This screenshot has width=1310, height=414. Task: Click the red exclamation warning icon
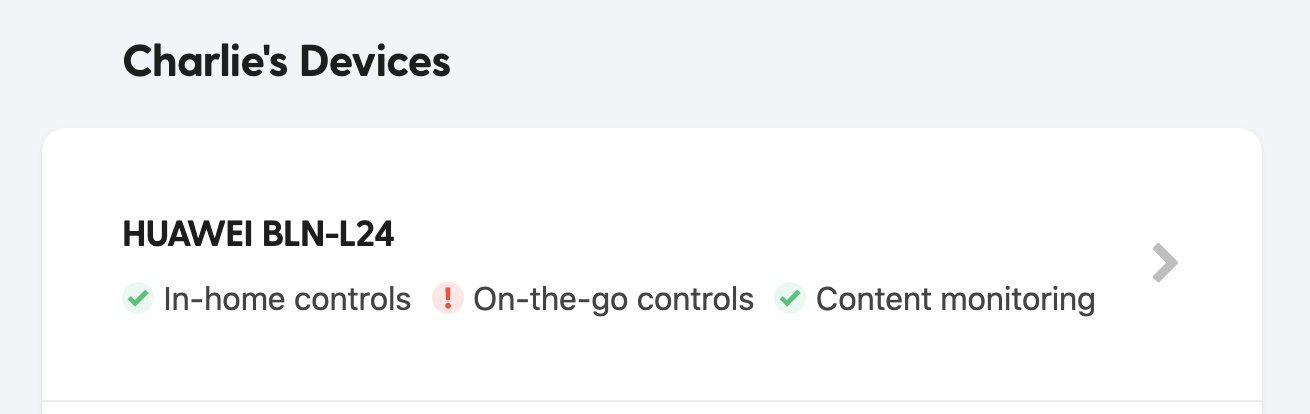point(447,298)
